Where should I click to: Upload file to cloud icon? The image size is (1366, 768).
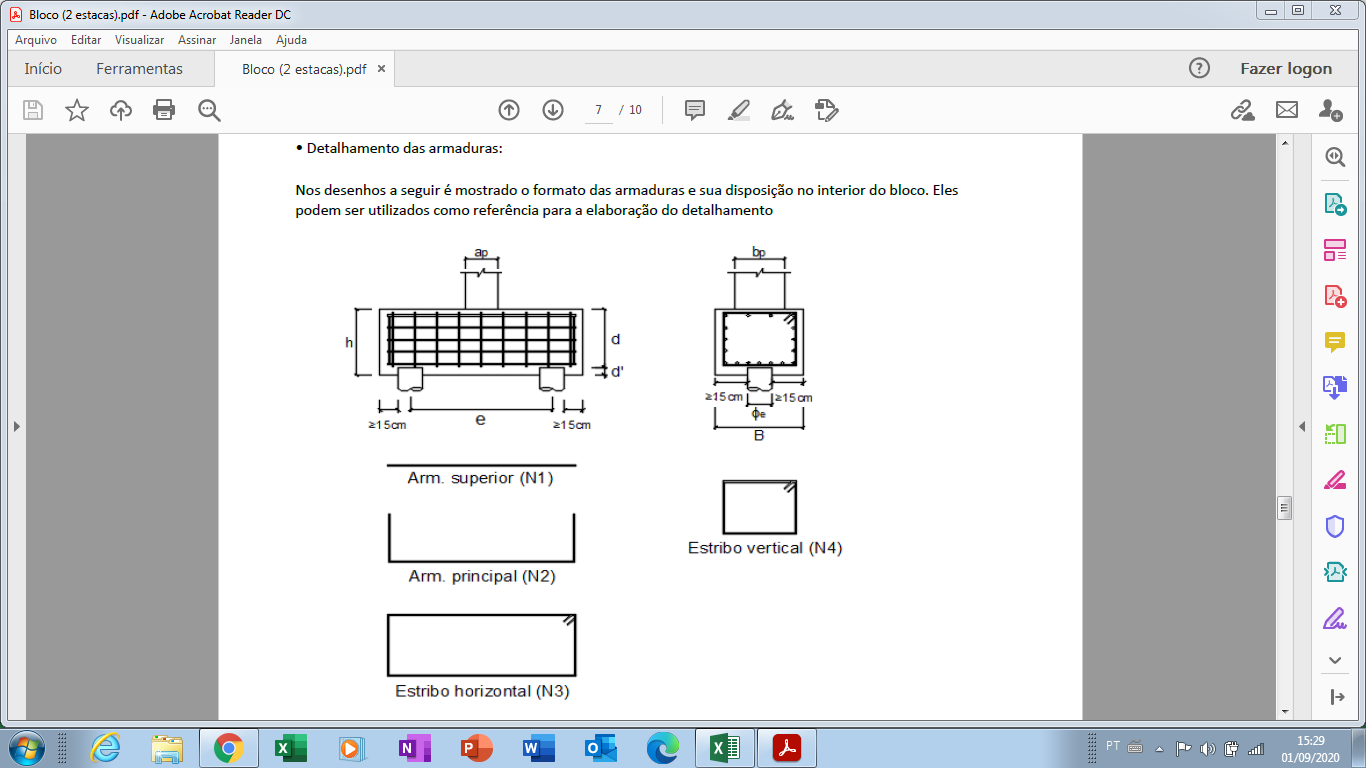pos(121,110)
